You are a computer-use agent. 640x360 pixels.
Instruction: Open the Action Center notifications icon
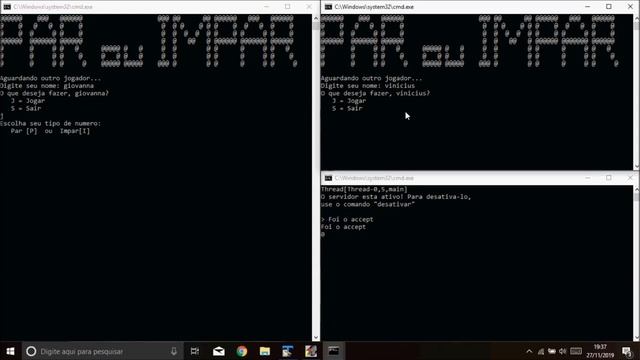627,351
